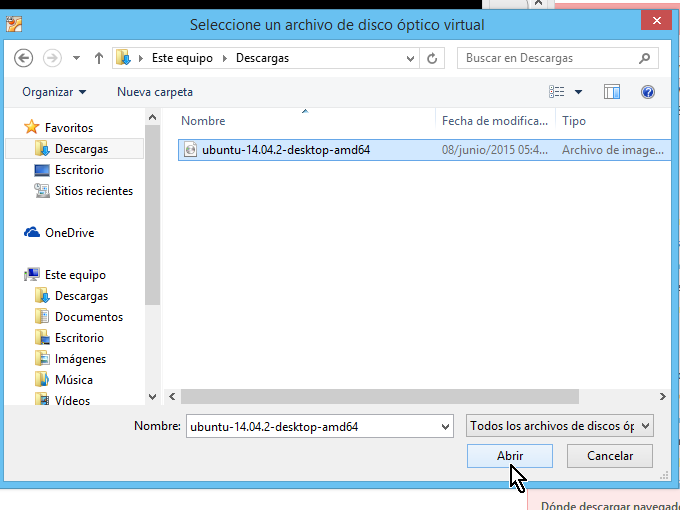Select Descargas under 'Este equipo'
The height and width of the screenshot is (510, 680).
tap(81, 296)
